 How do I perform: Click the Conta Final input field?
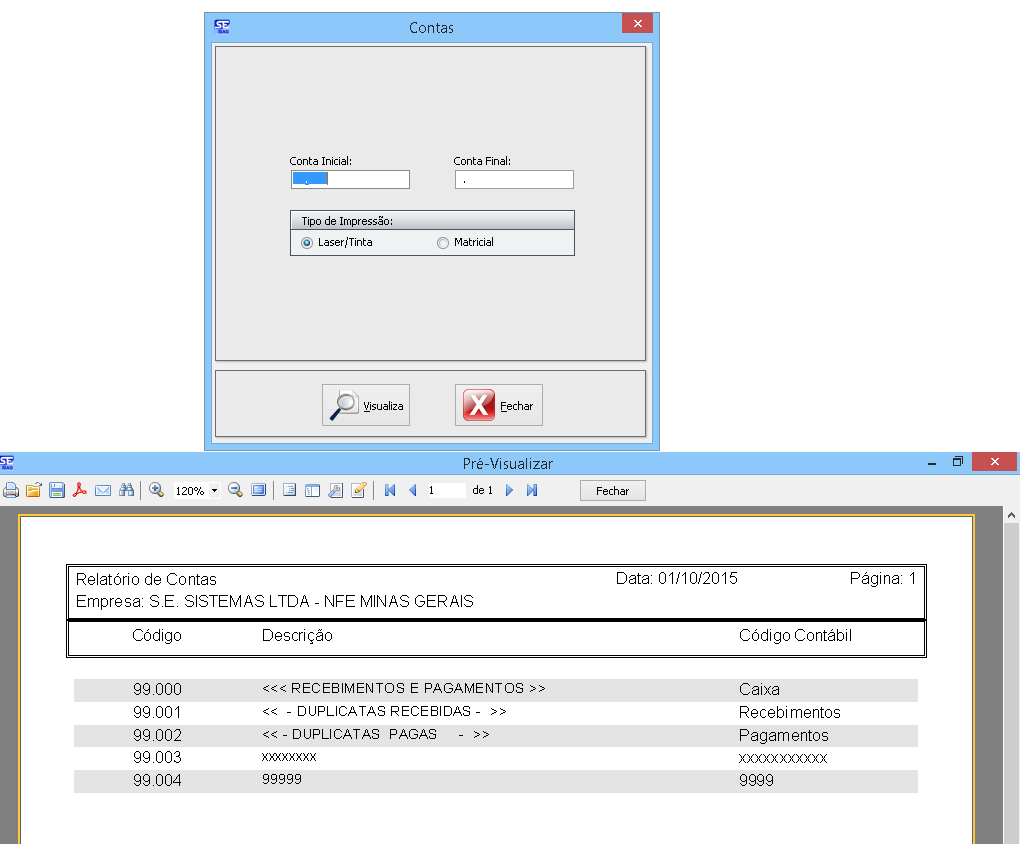pyautogui.click(x=514, y=180)
